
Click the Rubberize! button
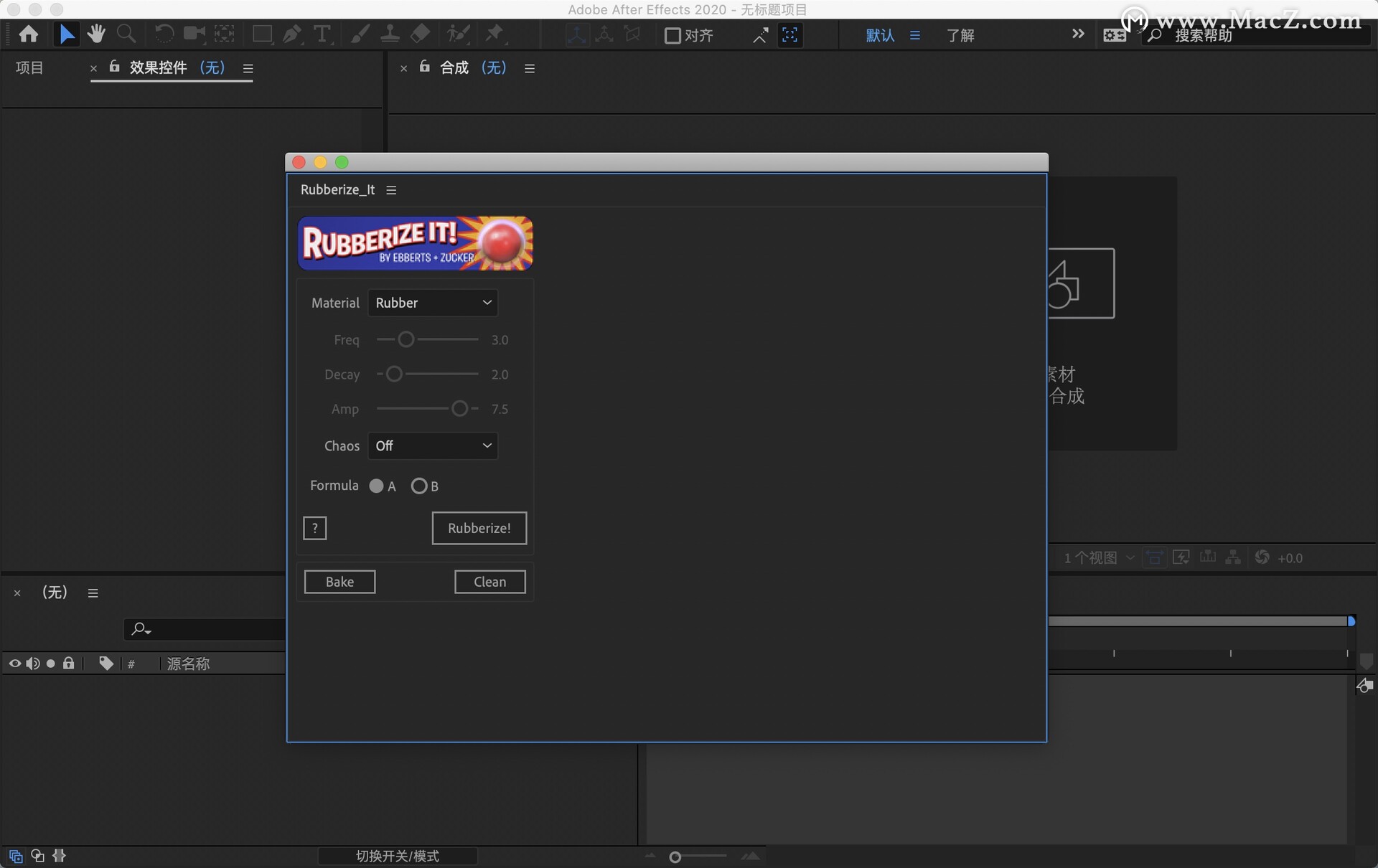[x=479, y=528]
